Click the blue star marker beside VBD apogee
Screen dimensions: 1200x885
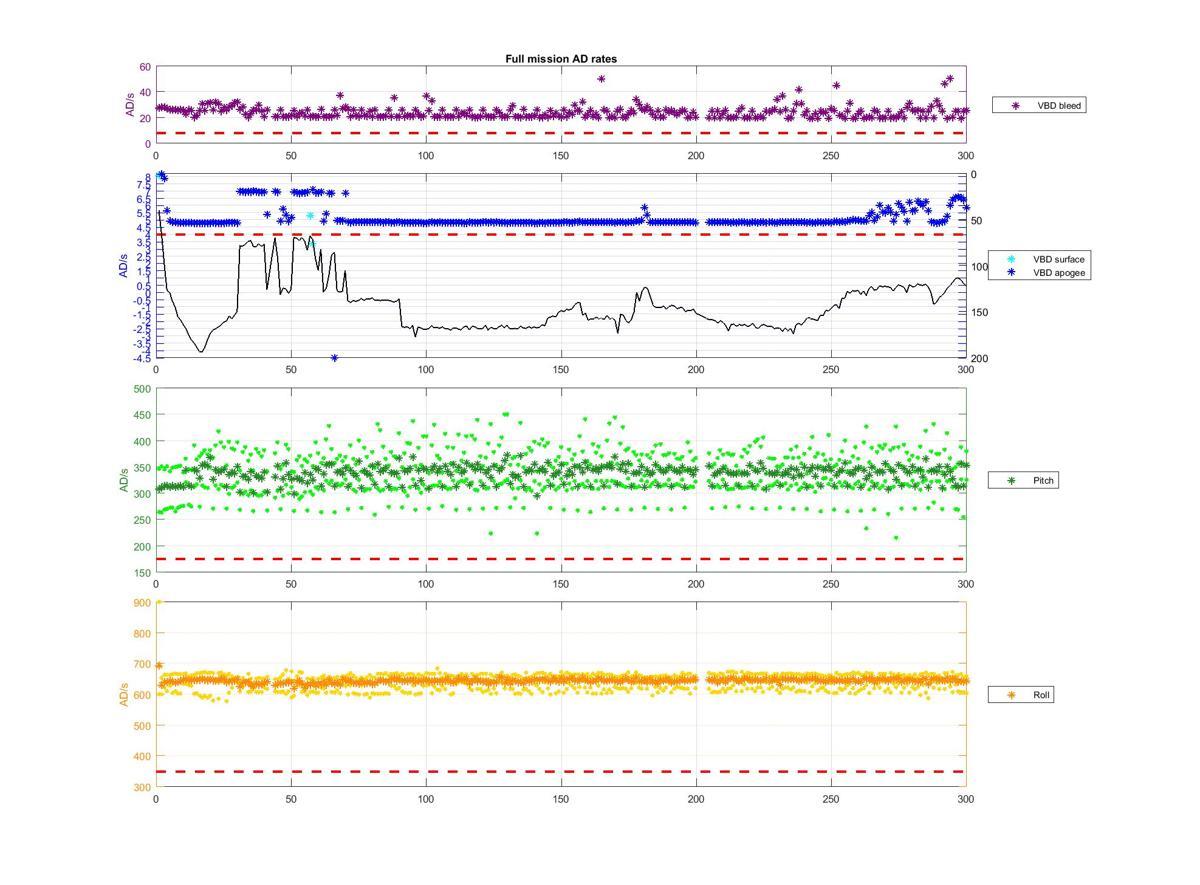coord(1011,272)
